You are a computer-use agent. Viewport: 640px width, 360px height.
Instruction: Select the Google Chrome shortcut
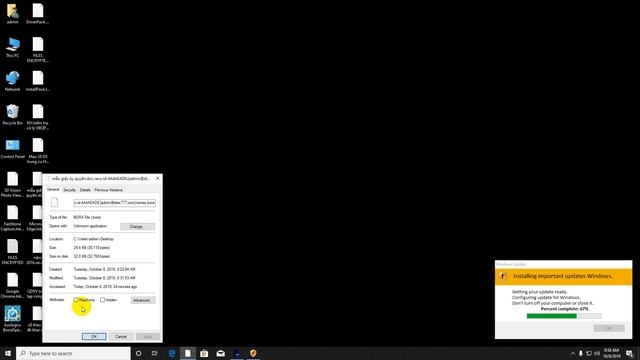(12, 286)
